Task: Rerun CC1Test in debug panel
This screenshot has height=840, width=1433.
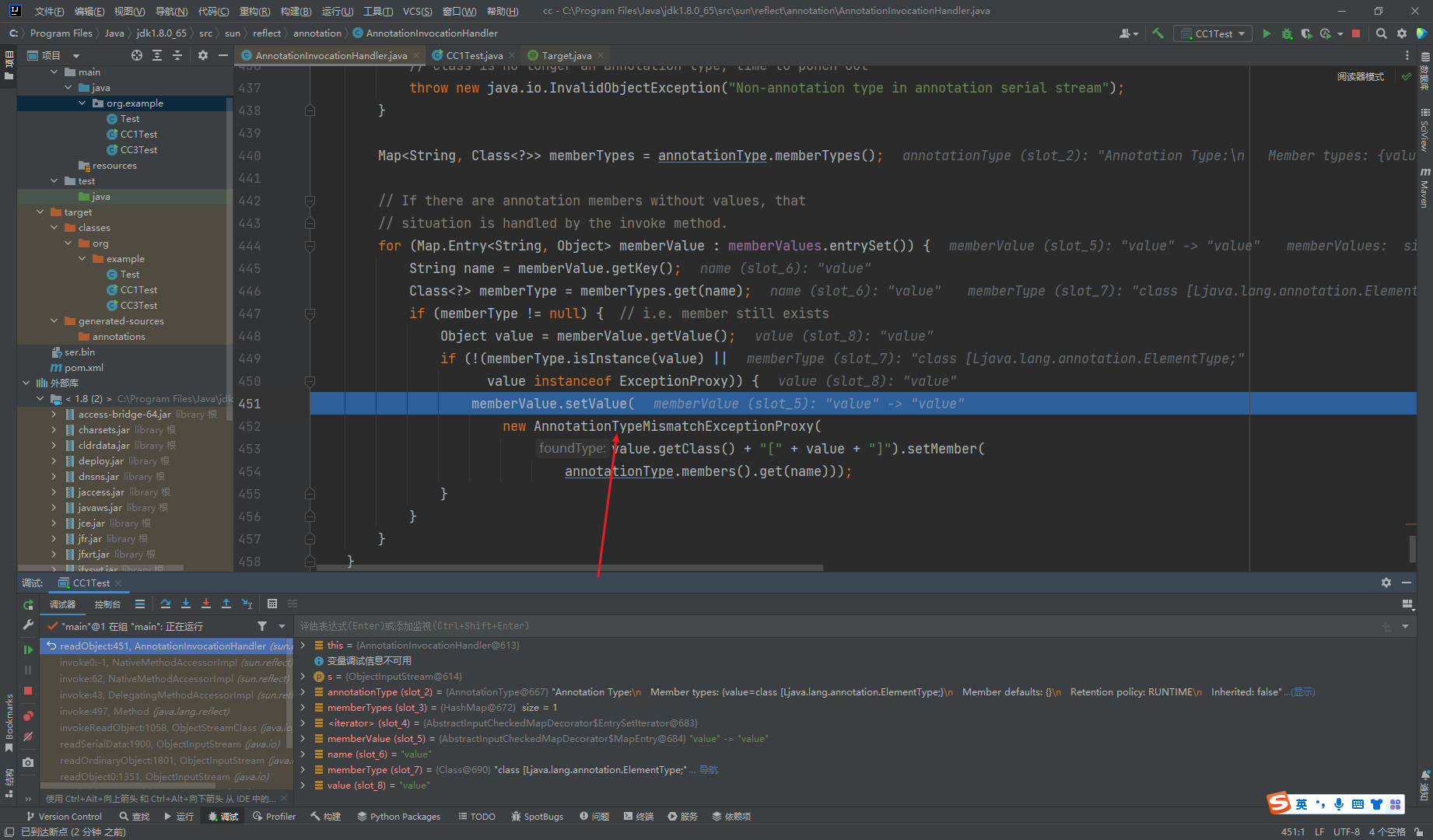Action: click(28, 604)
